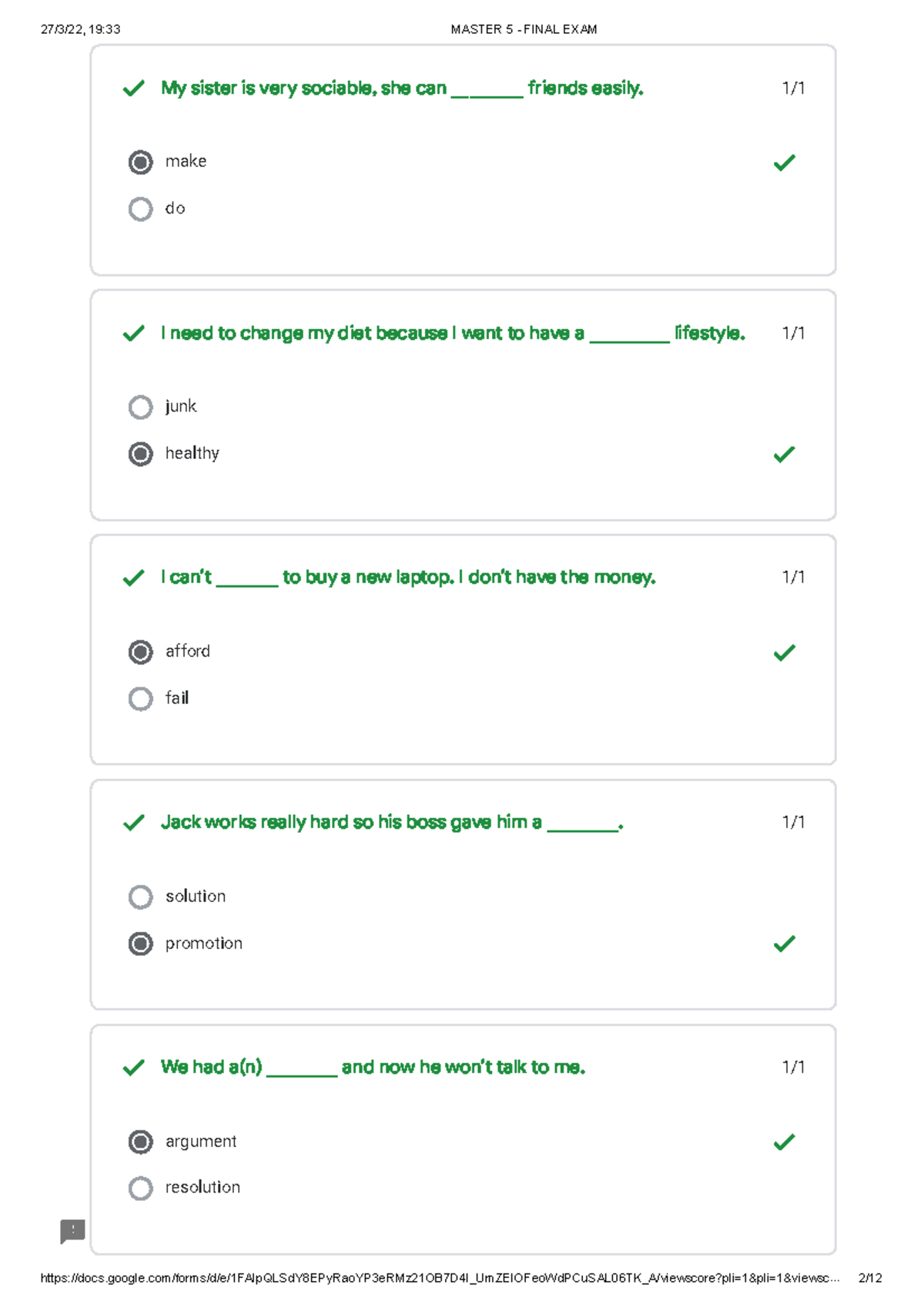Mark "argument" radio option
Image resolution: width=924 pixels, height=1308 pixels.
[x=140, y=1142]
